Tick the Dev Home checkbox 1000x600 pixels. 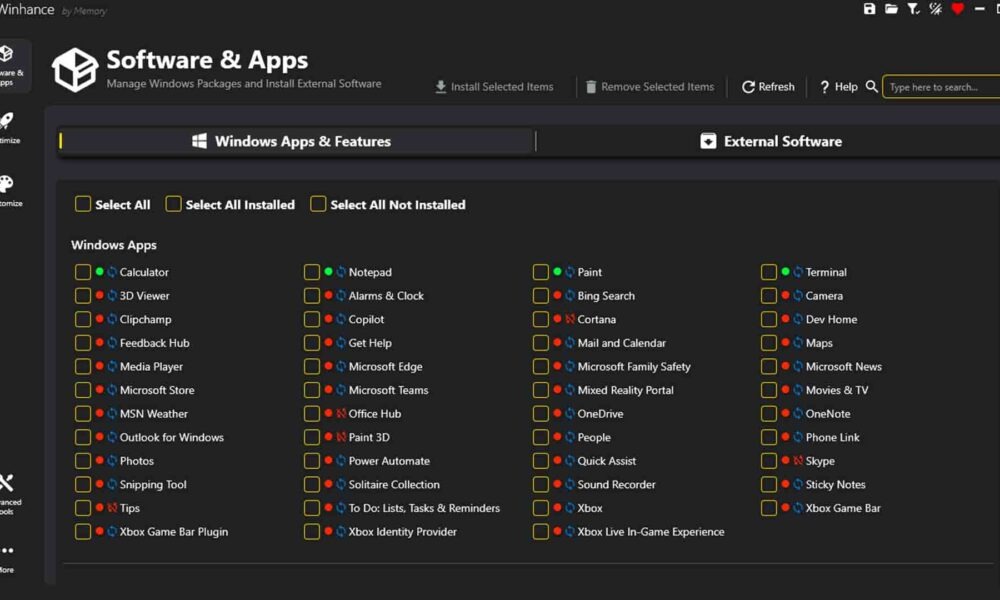point(769,319)
